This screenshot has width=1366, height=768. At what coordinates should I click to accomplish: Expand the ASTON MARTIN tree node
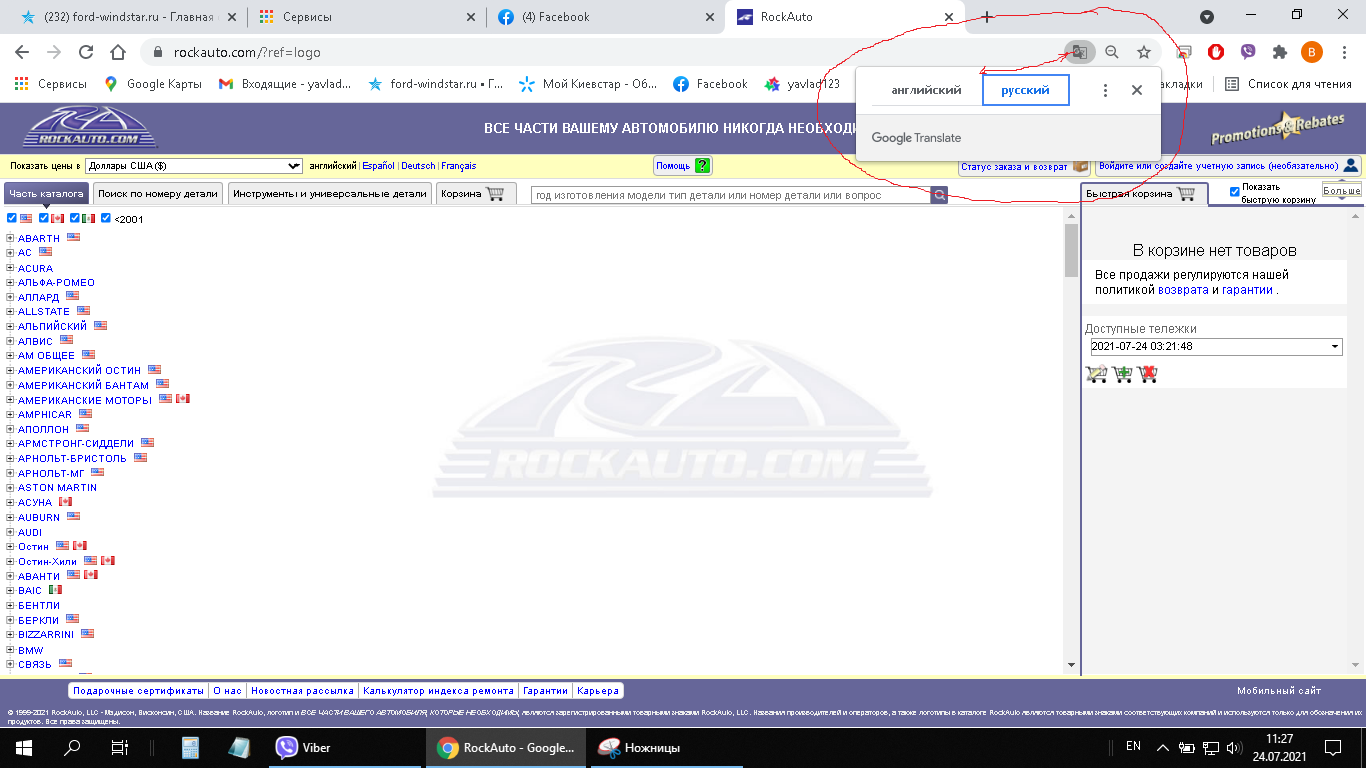[10, 488]
